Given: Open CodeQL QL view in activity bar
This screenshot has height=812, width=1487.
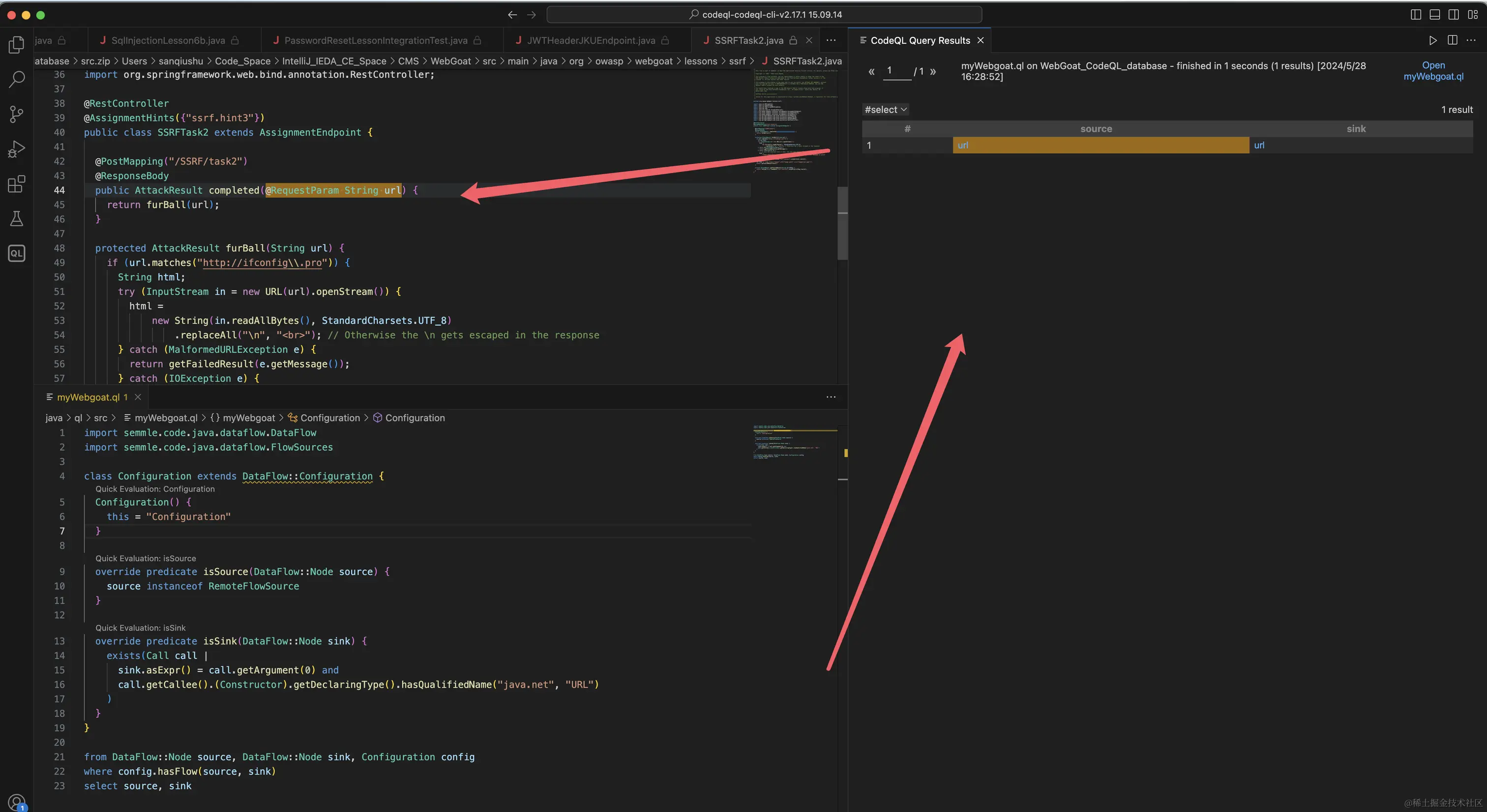Looking at the screenshot, I should [17, 253].
